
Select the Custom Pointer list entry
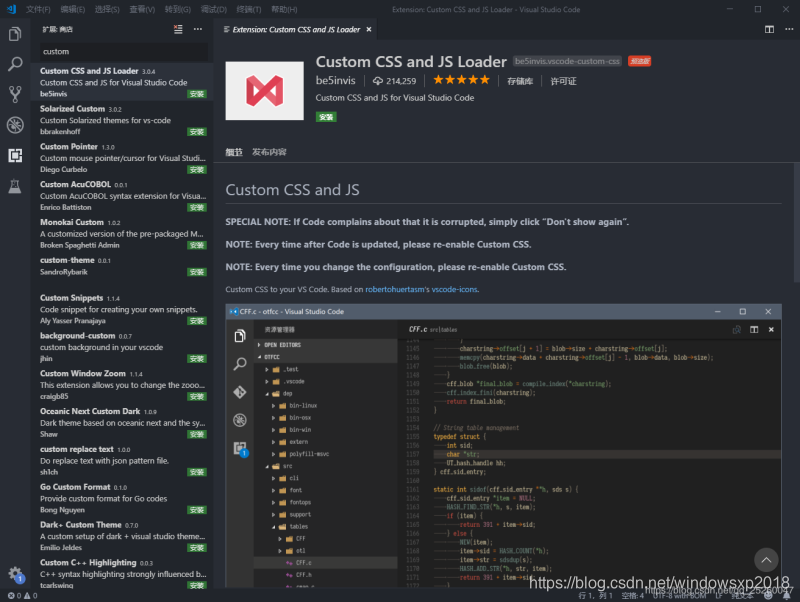click(x=122, y=158)
